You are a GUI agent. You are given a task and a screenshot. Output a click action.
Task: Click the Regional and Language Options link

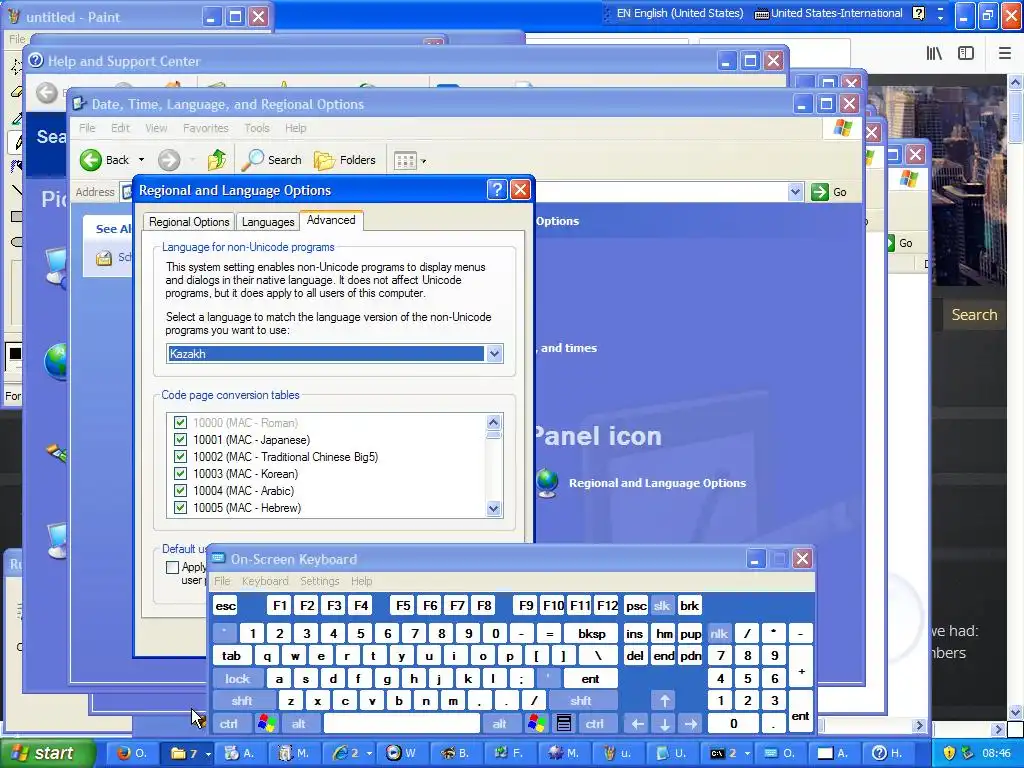(657, 483)
